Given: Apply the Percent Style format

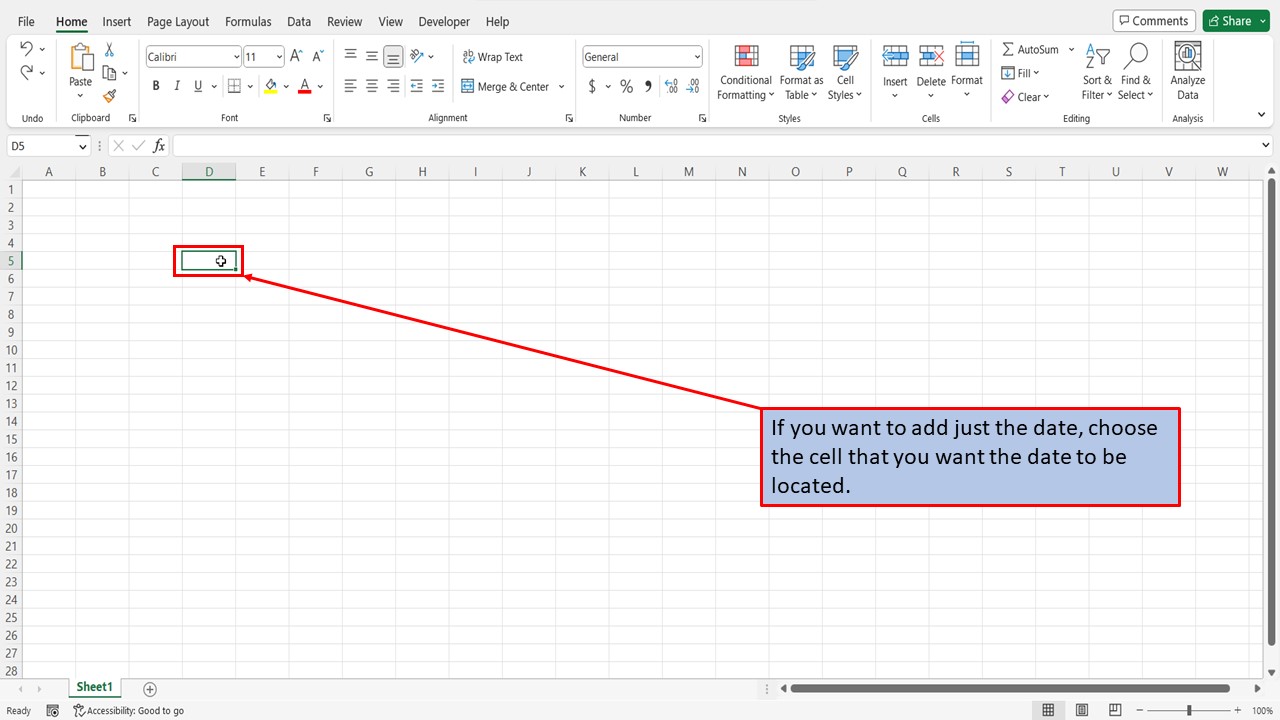Looking at the screenshot, I should pos(626,86).
